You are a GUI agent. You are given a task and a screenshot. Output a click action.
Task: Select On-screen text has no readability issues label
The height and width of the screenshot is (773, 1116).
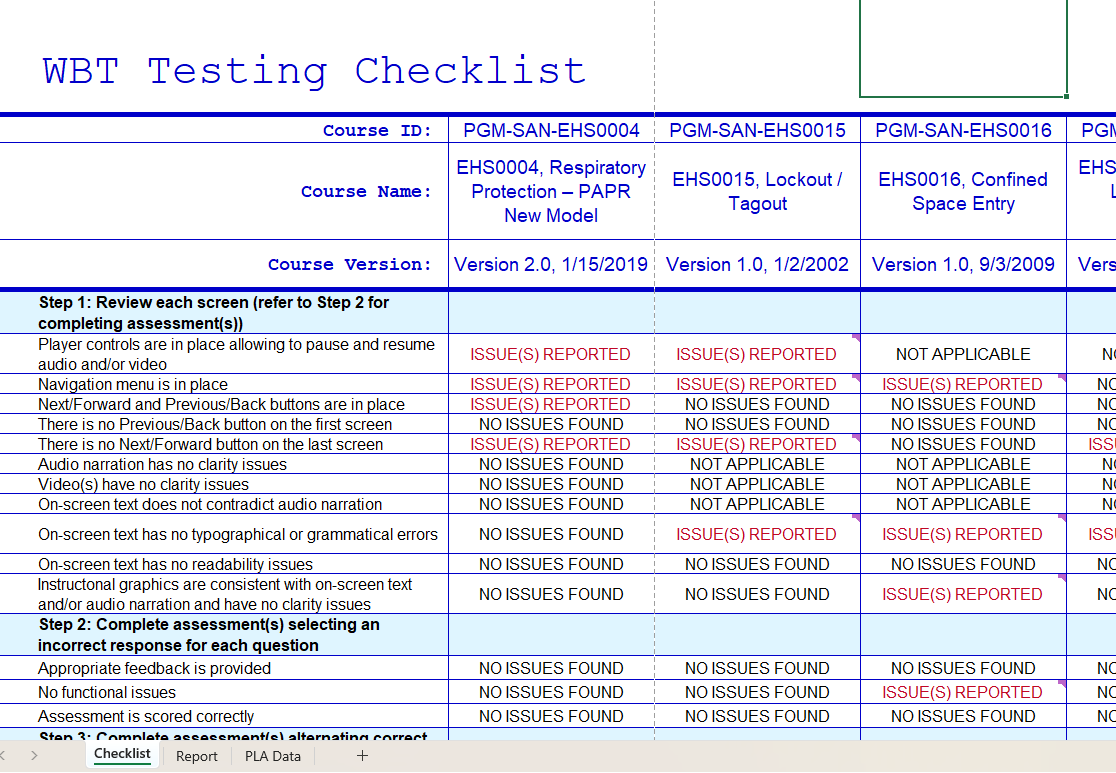coord(223,564)
